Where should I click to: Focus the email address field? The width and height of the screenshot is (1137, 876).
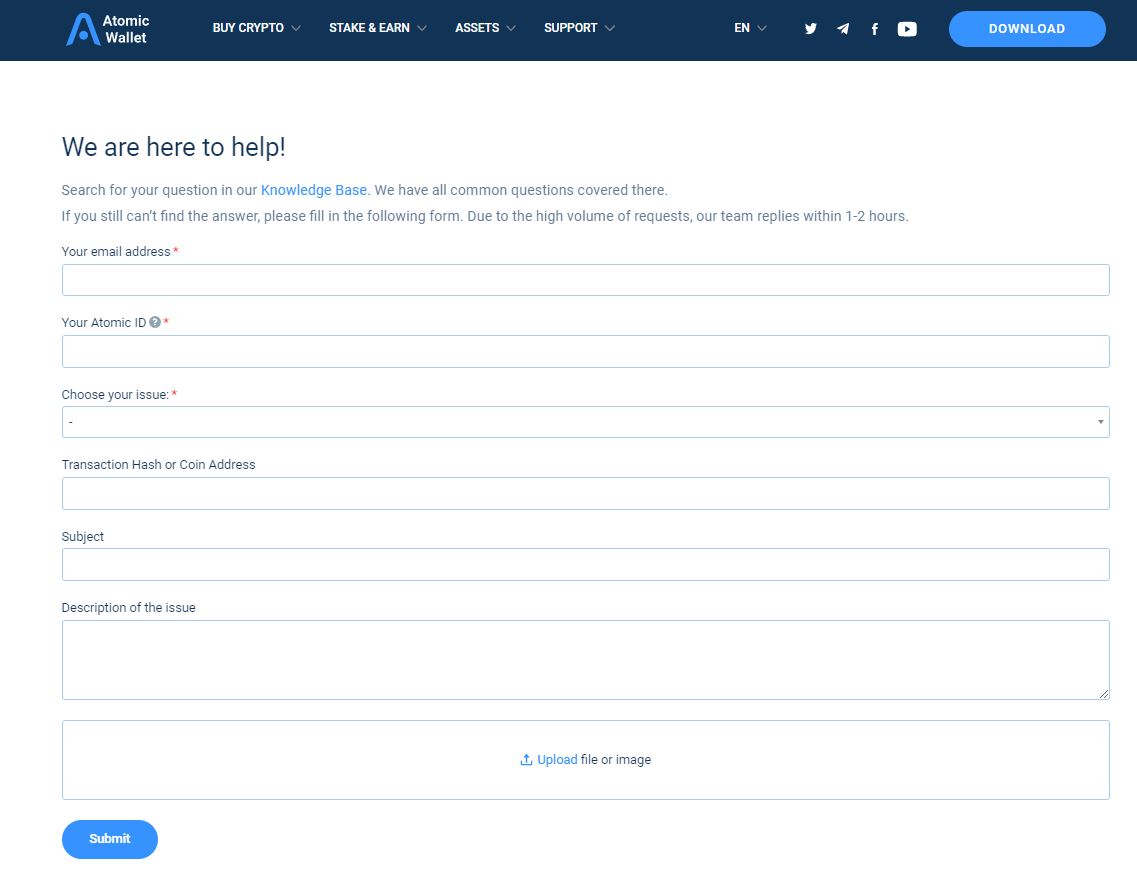[585, 280]
